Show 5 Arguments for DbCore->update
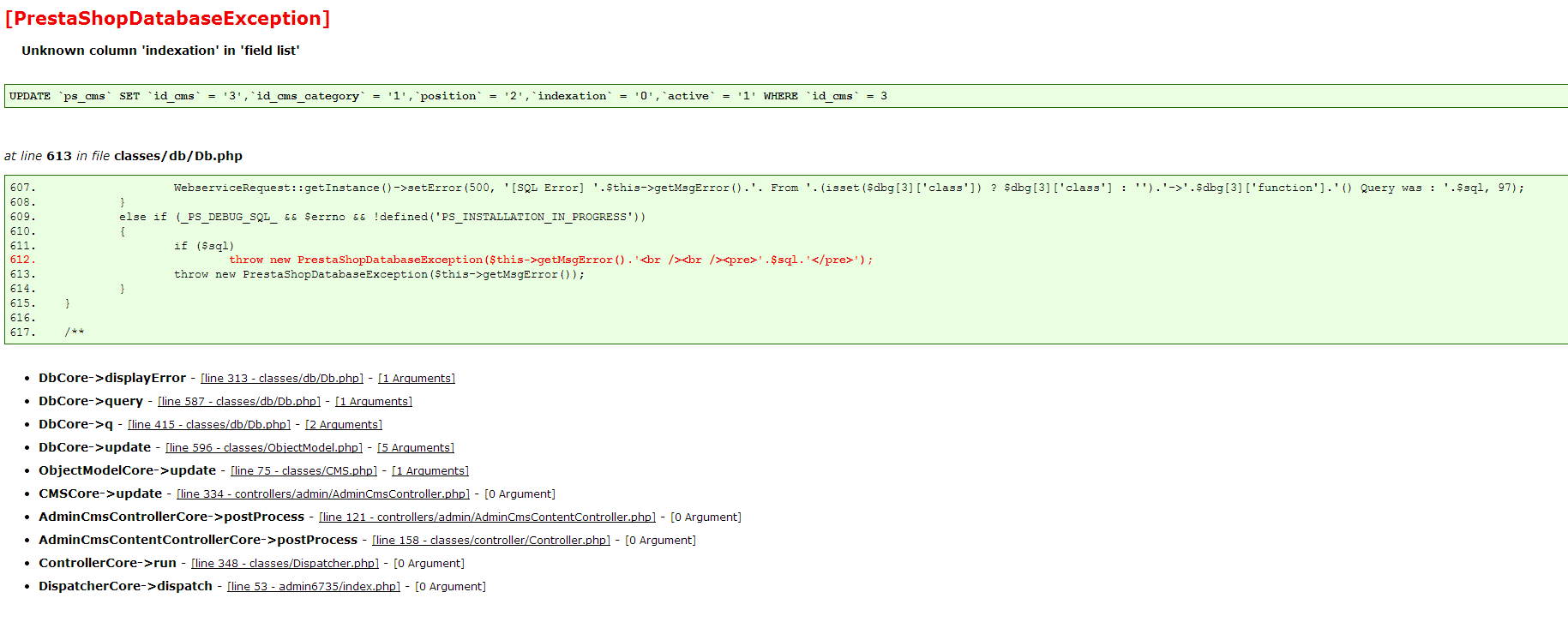This screenshot has width=1568, height=640. point(416,448)
